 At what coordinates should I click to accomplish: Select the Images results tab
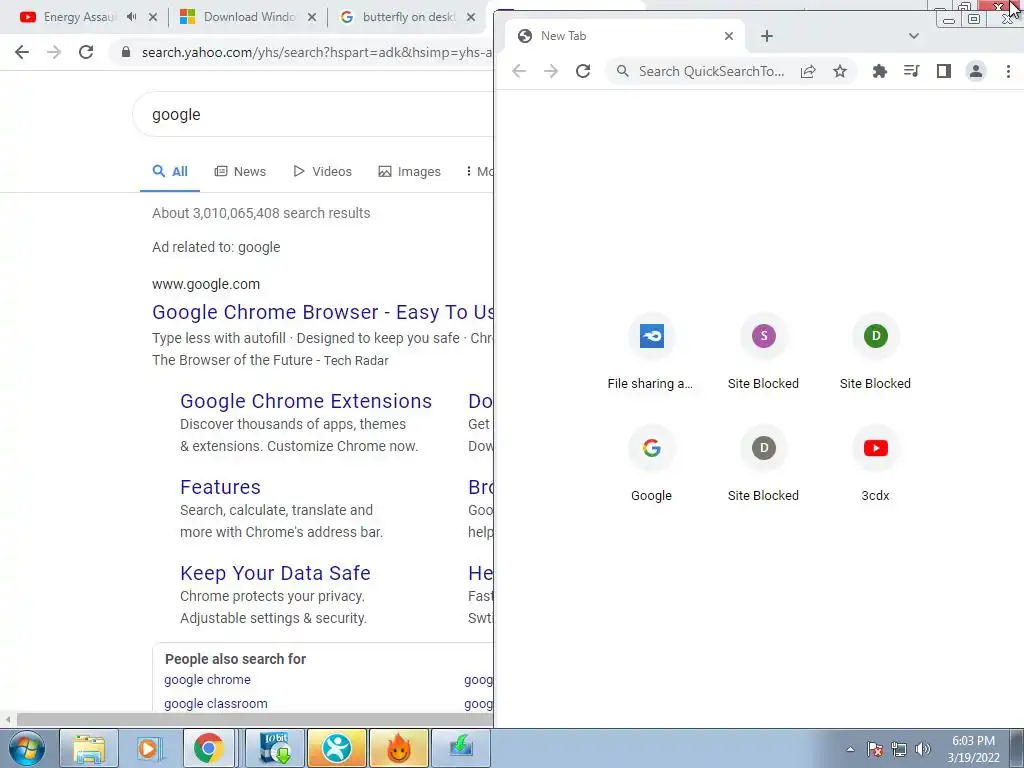(x=409, y=172)
